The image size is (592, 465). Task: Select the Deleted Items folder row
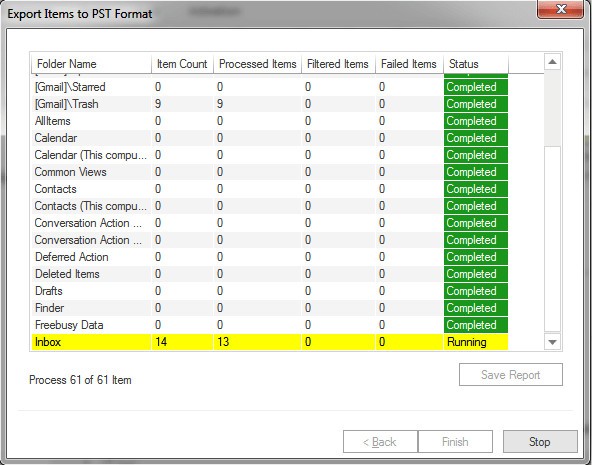(x=270, y=274)
